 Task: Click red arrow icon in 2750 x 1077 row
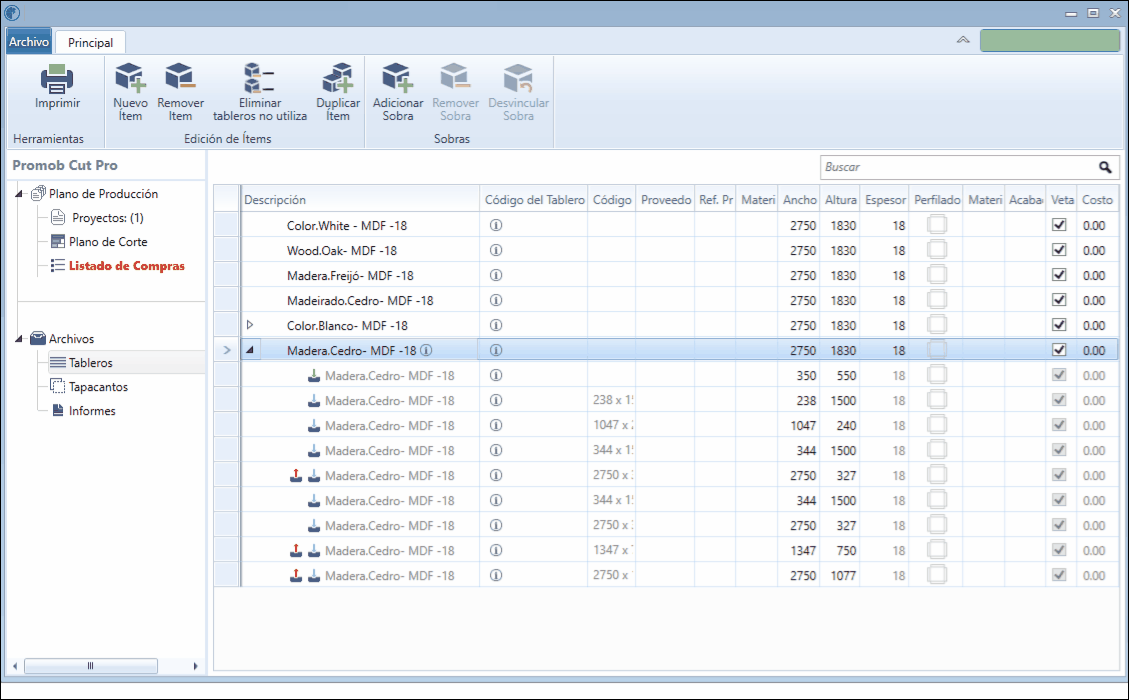[x=296, y=575]
